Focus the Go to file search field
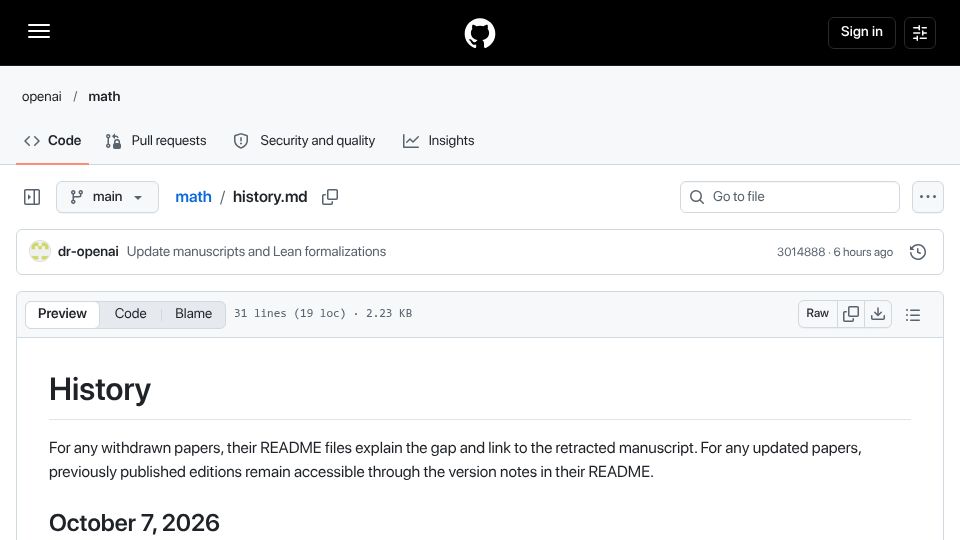The image size is (960, 540). tap(790, 197)
